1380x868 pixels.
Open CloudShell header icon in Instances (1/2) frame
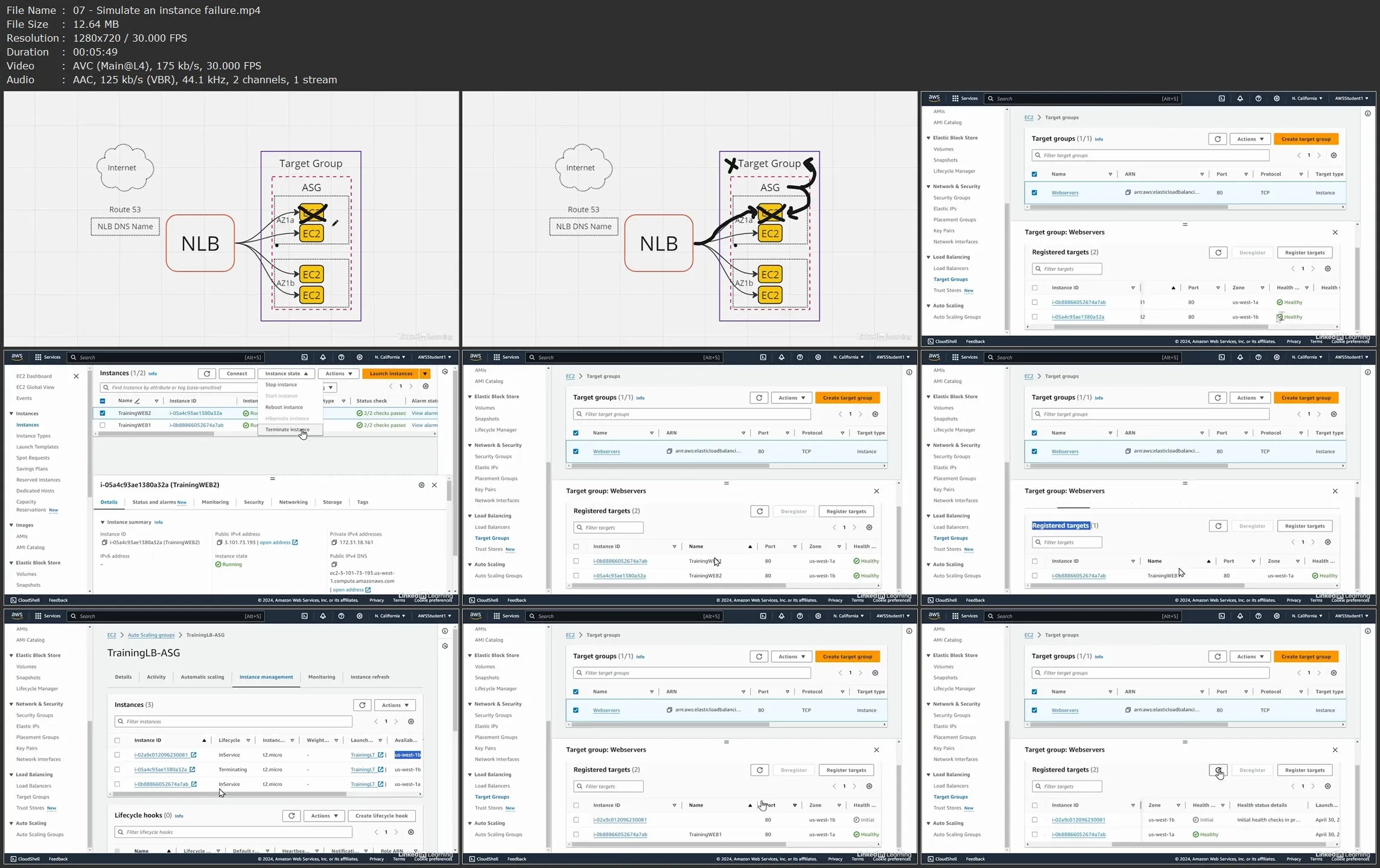(x=305, y=357)
